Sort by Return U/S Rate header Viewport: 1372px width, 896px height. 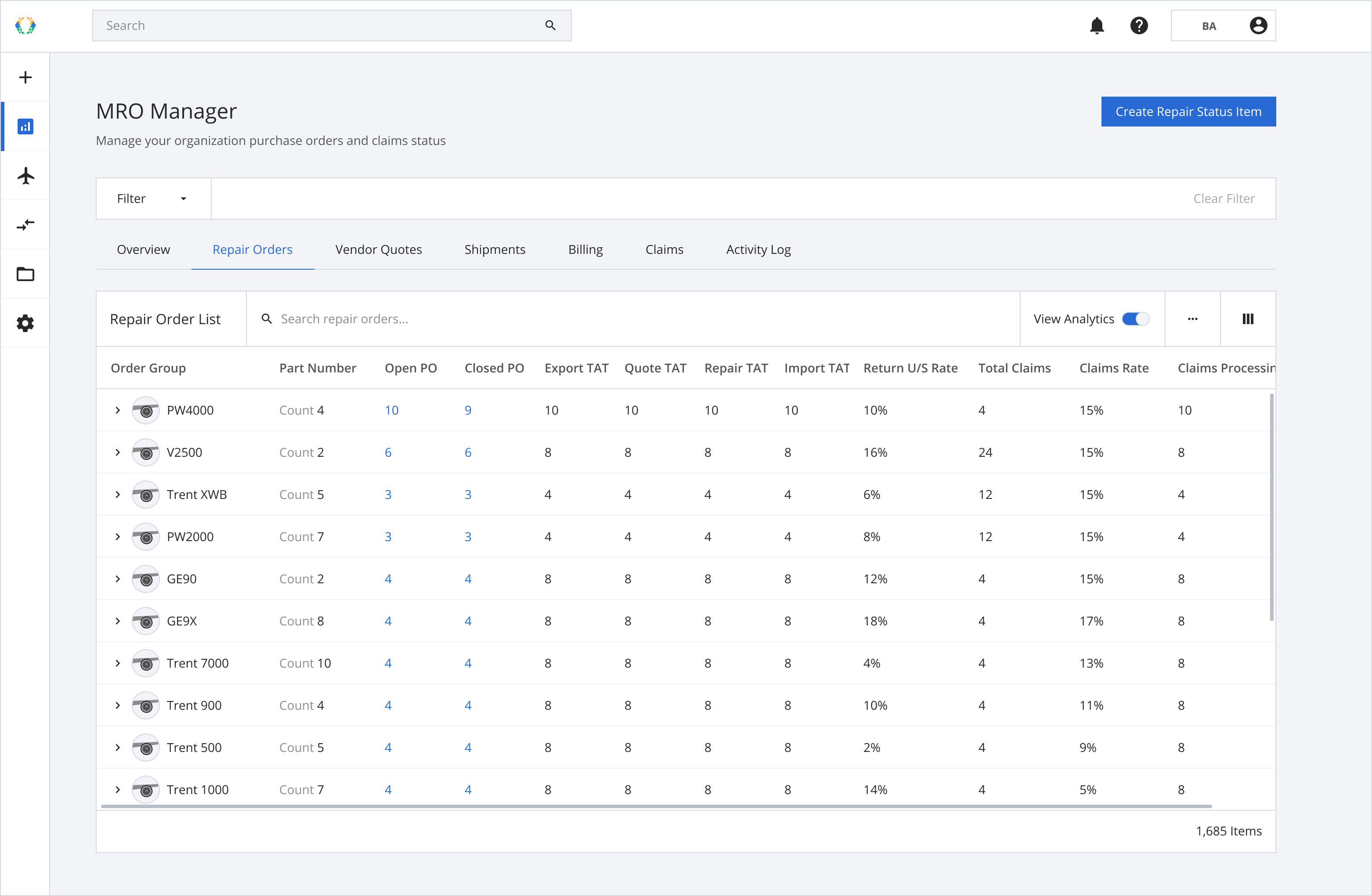click(x=910, y=368)
